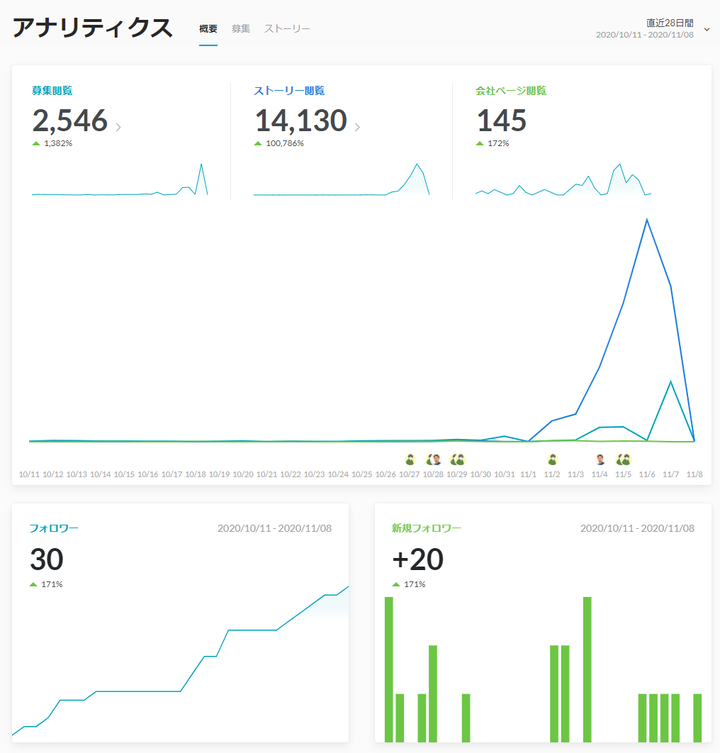Click the avatar pair above 10/29
This screenshot has width=720, height=753.
457,459
